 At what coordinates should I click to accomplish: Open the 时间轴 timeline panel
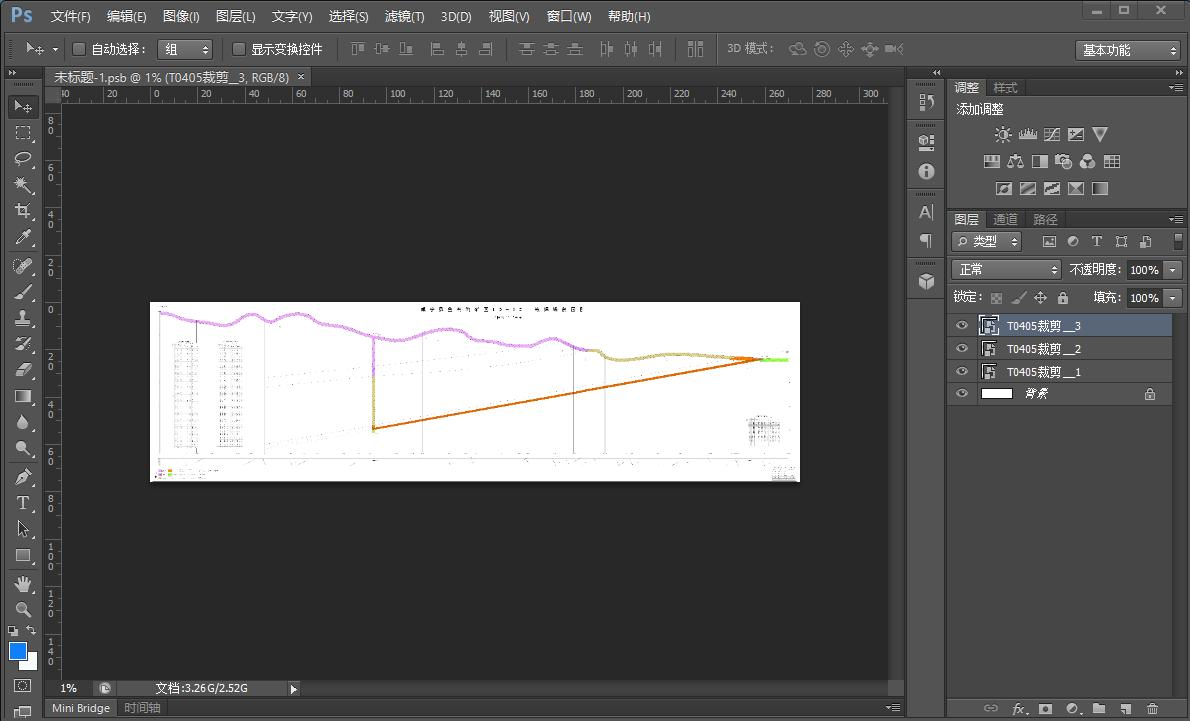[x=142, y=708]
